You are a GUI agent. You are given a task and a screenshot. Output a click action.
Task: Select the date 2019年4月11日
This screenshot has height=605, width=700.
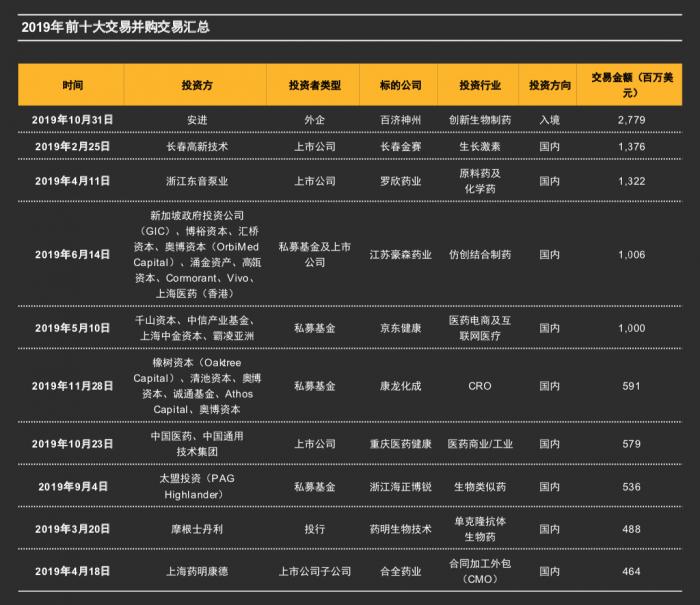point(72,181)
